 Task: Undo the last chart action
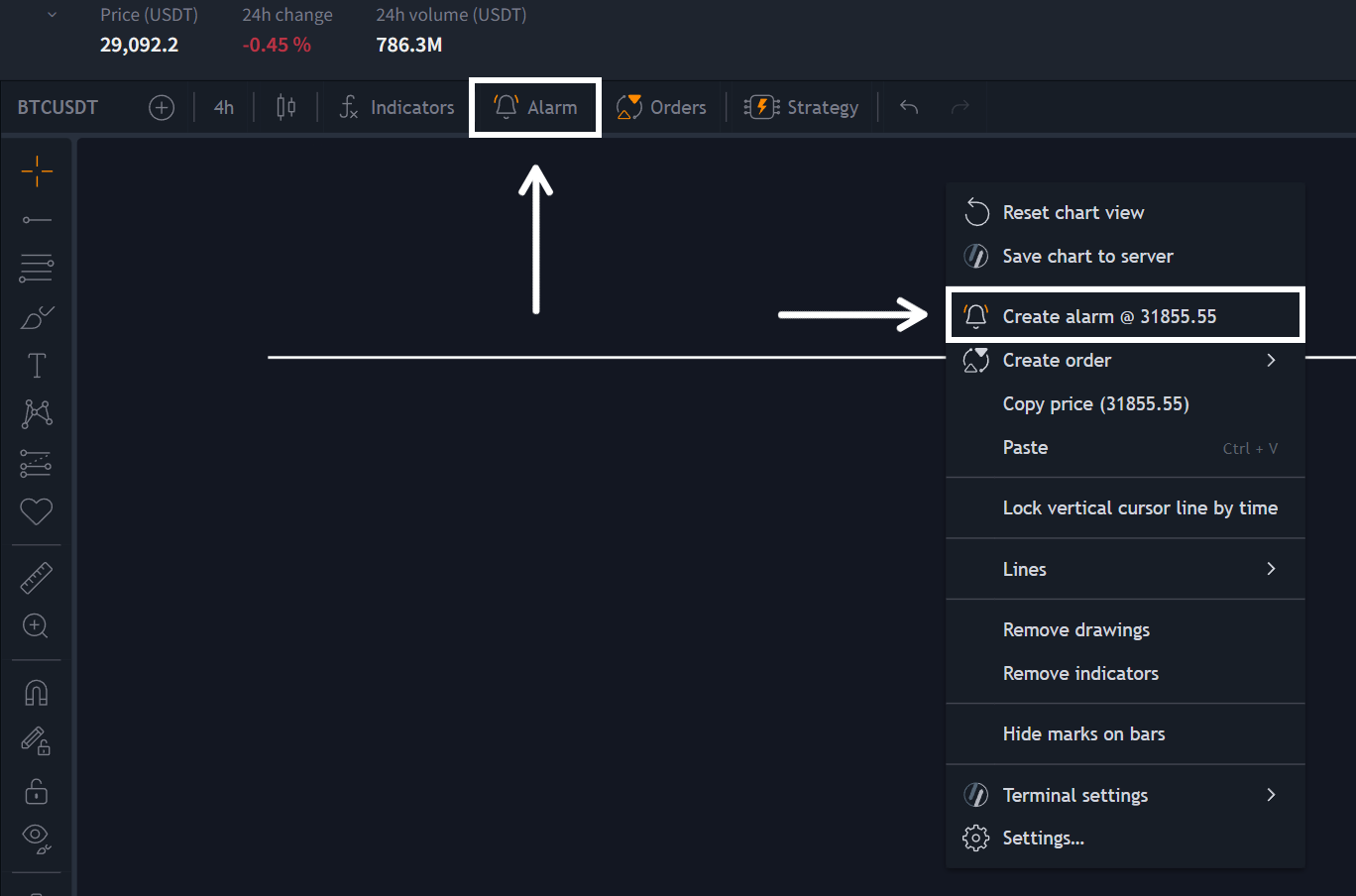(909, 107)
